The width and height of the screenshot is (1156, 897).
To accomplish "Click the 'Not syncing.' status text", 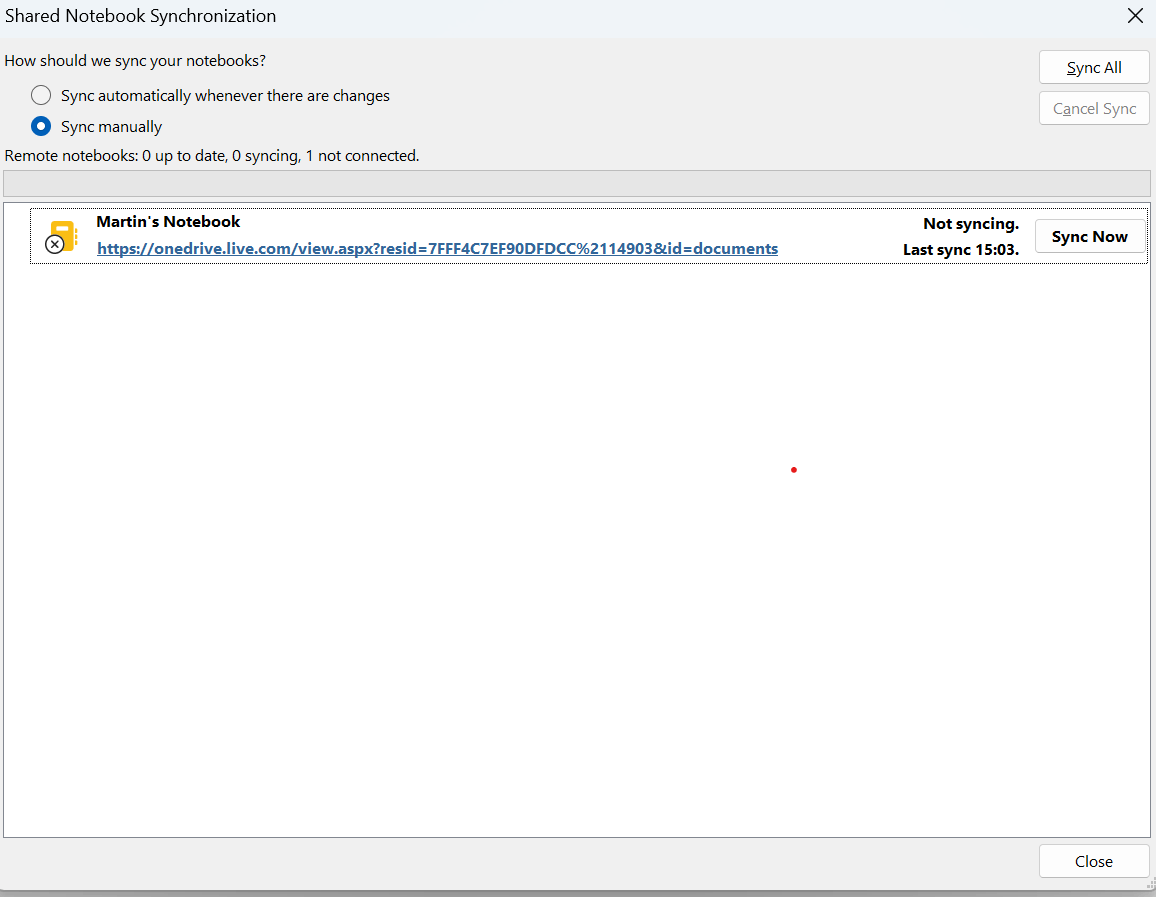I will [971, 224].
